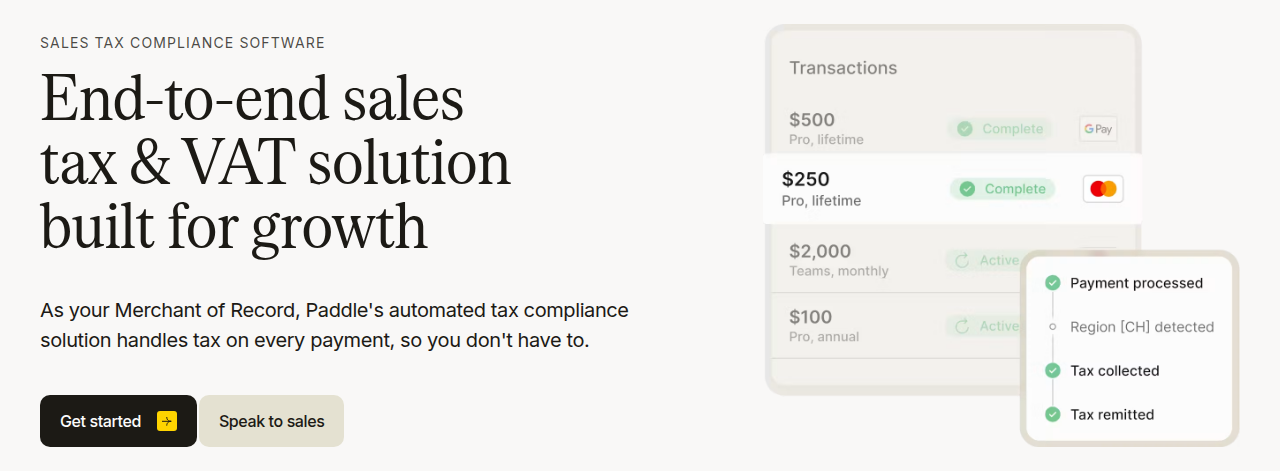The image size is (1280, 471).
Task: Click green checkmark beside Payment processed
Action: (1052, 283)
